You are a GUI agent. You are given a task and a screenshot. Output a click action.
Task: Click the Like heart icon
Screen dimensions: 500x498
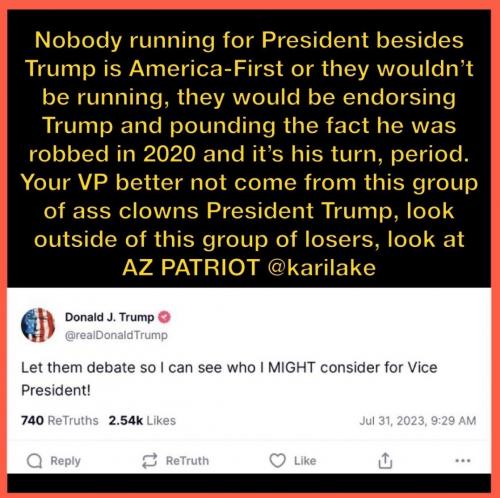[x=277, y=461]
